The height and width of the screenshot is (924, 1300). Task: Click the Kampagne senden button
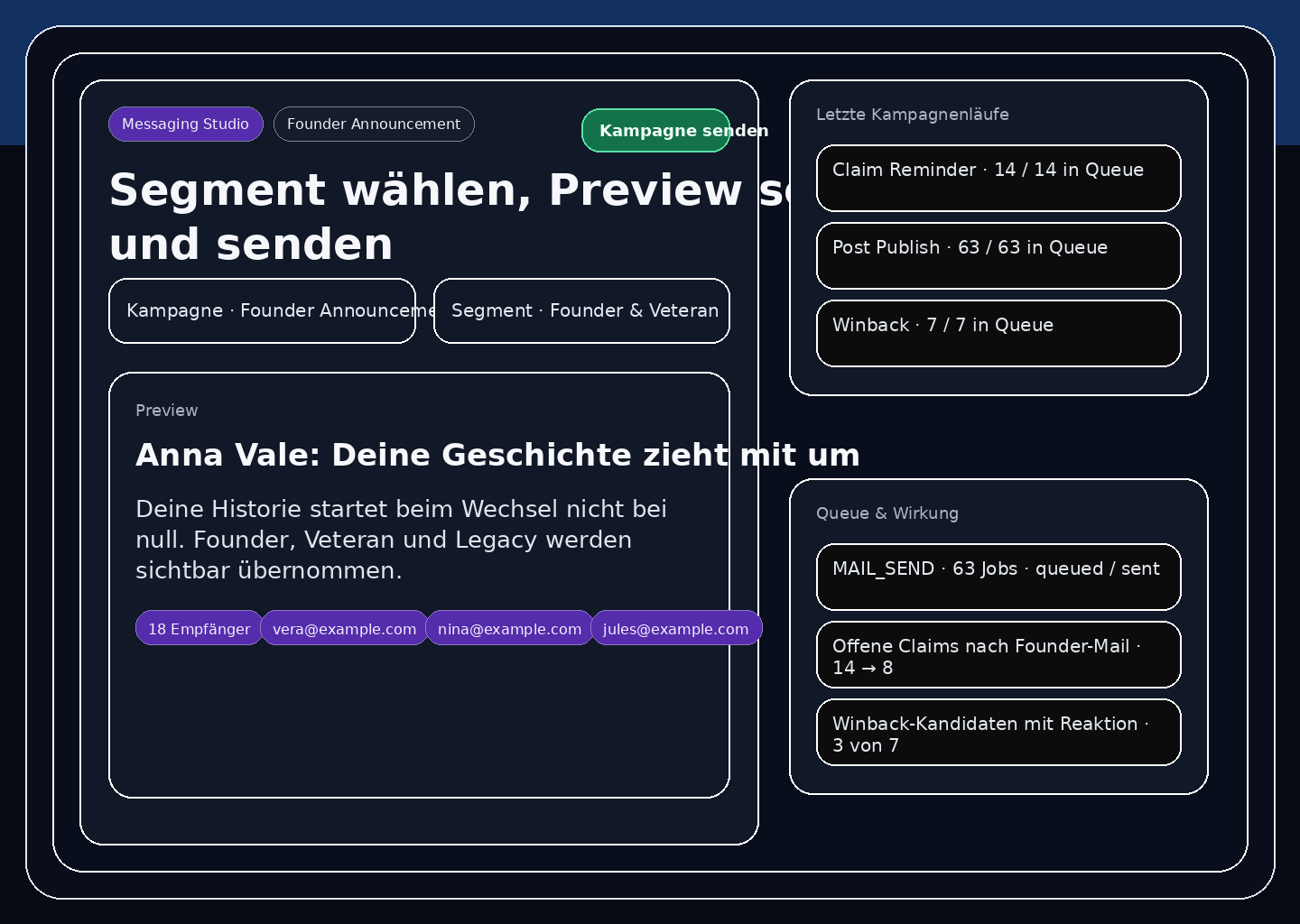coord(655,131)
